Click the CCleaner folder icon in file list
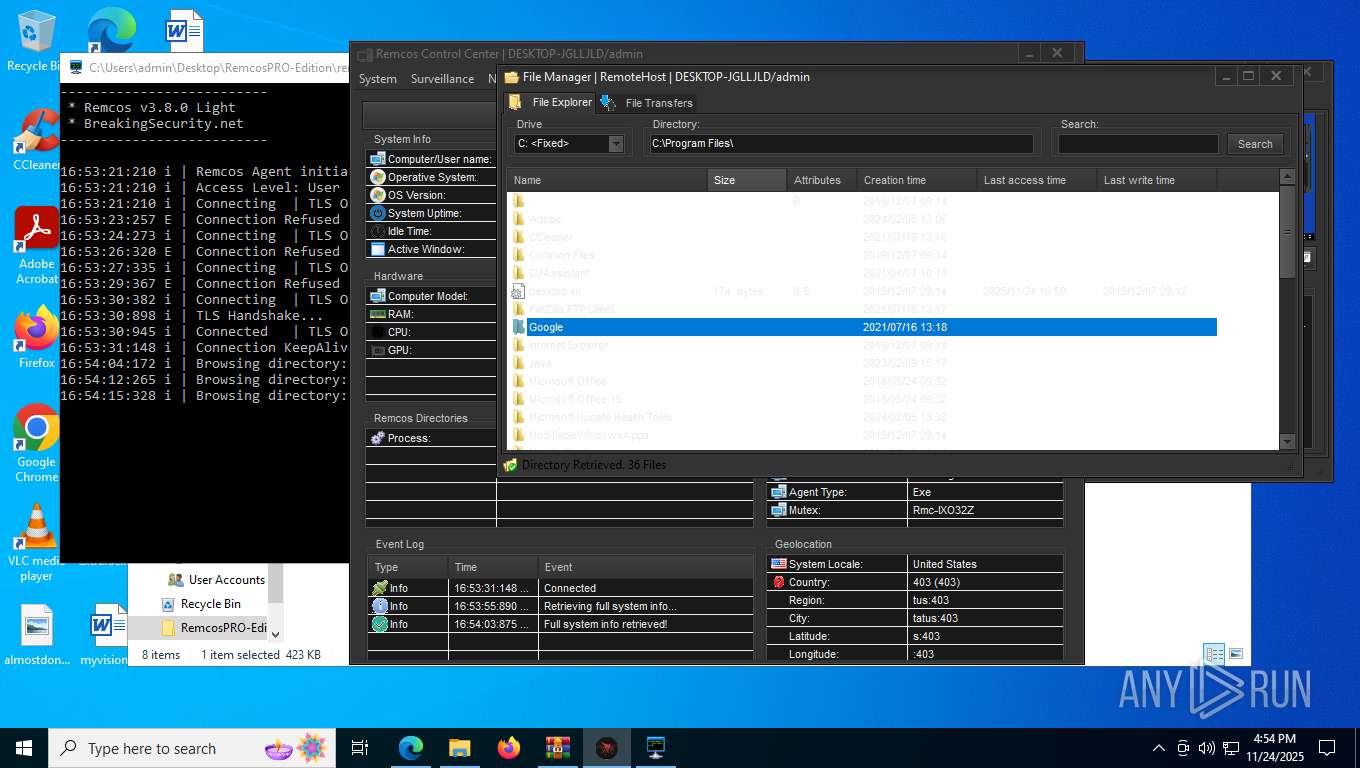1360x768 pixels. [x=518, y=237]
